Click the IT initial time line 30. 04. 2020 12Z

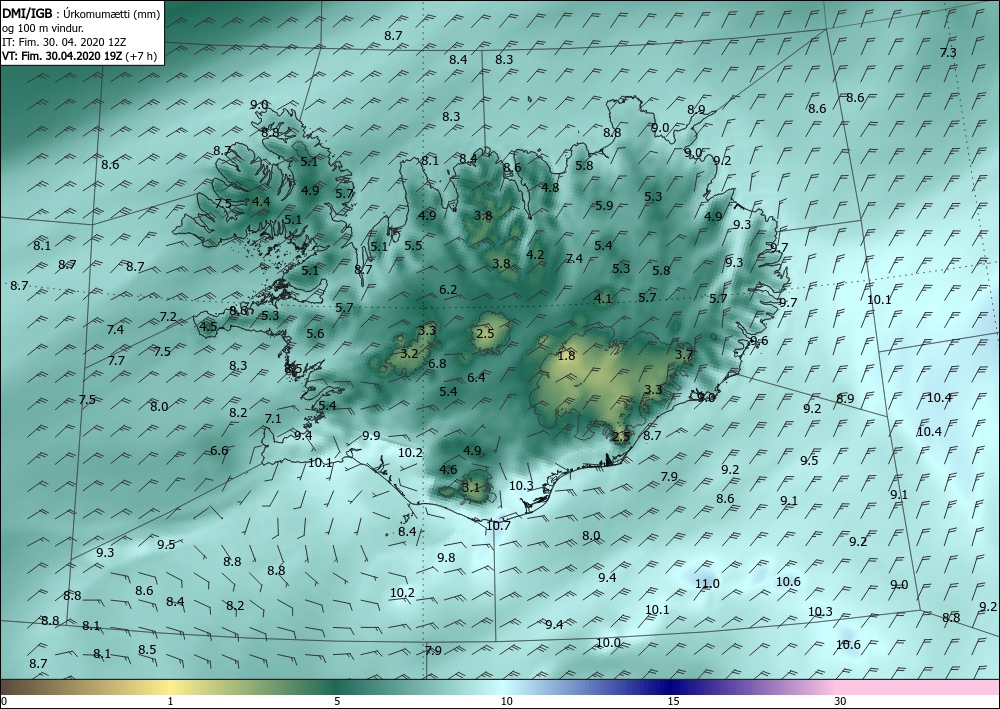pos(64,41)
